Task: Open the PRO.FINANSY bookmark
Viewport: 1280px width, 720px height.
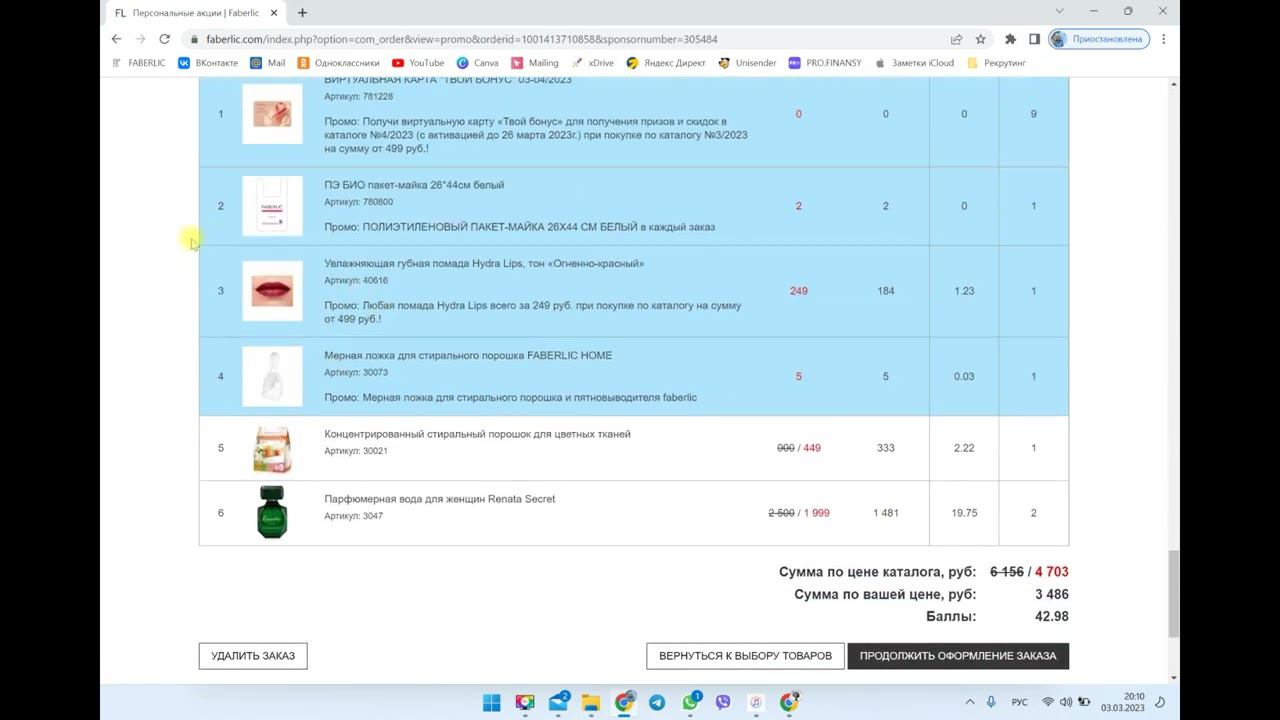Action: [825, 63]
